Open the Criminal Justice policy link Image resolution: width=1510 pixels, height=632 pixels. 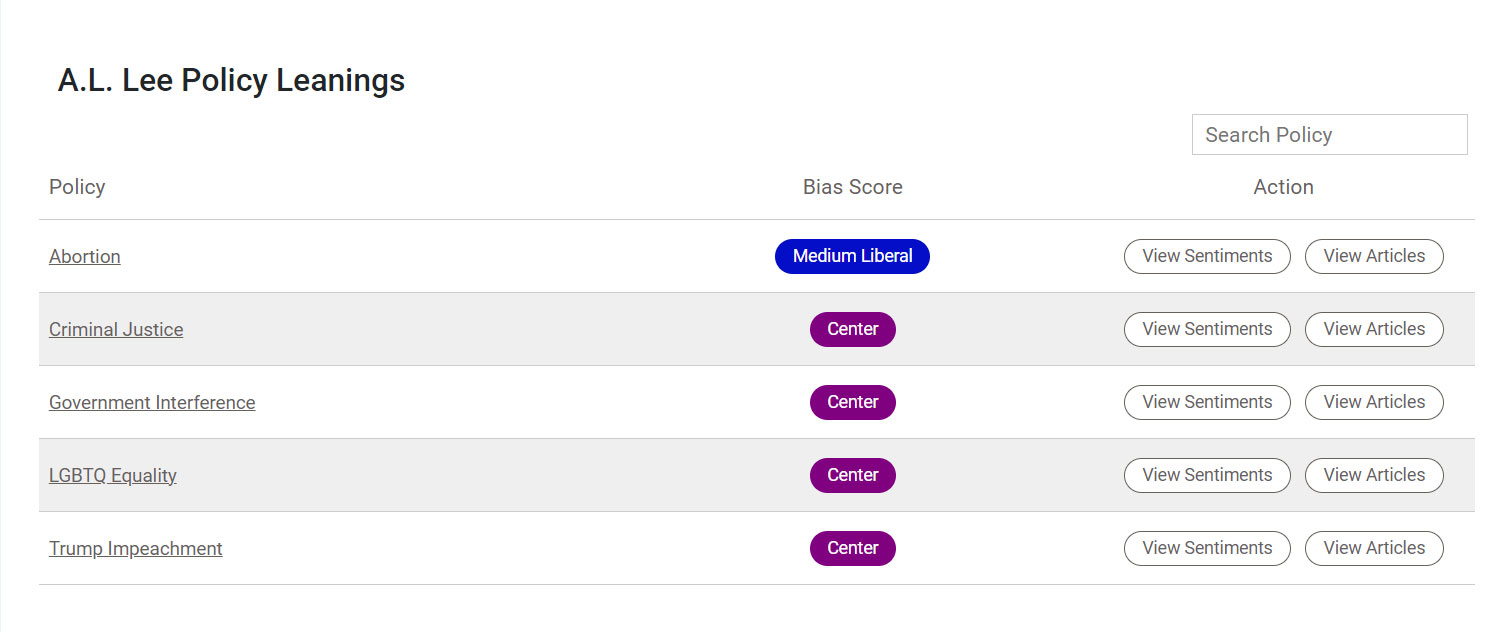pos(116,329)
